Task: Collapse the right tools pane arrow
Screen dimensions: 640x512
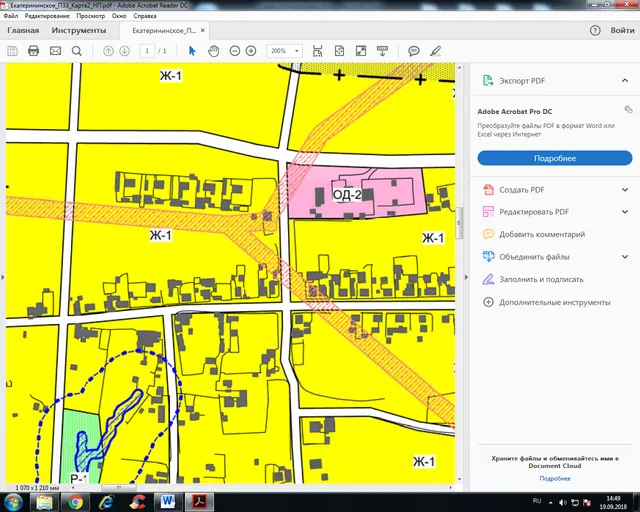Action: [x=467, y=277]
